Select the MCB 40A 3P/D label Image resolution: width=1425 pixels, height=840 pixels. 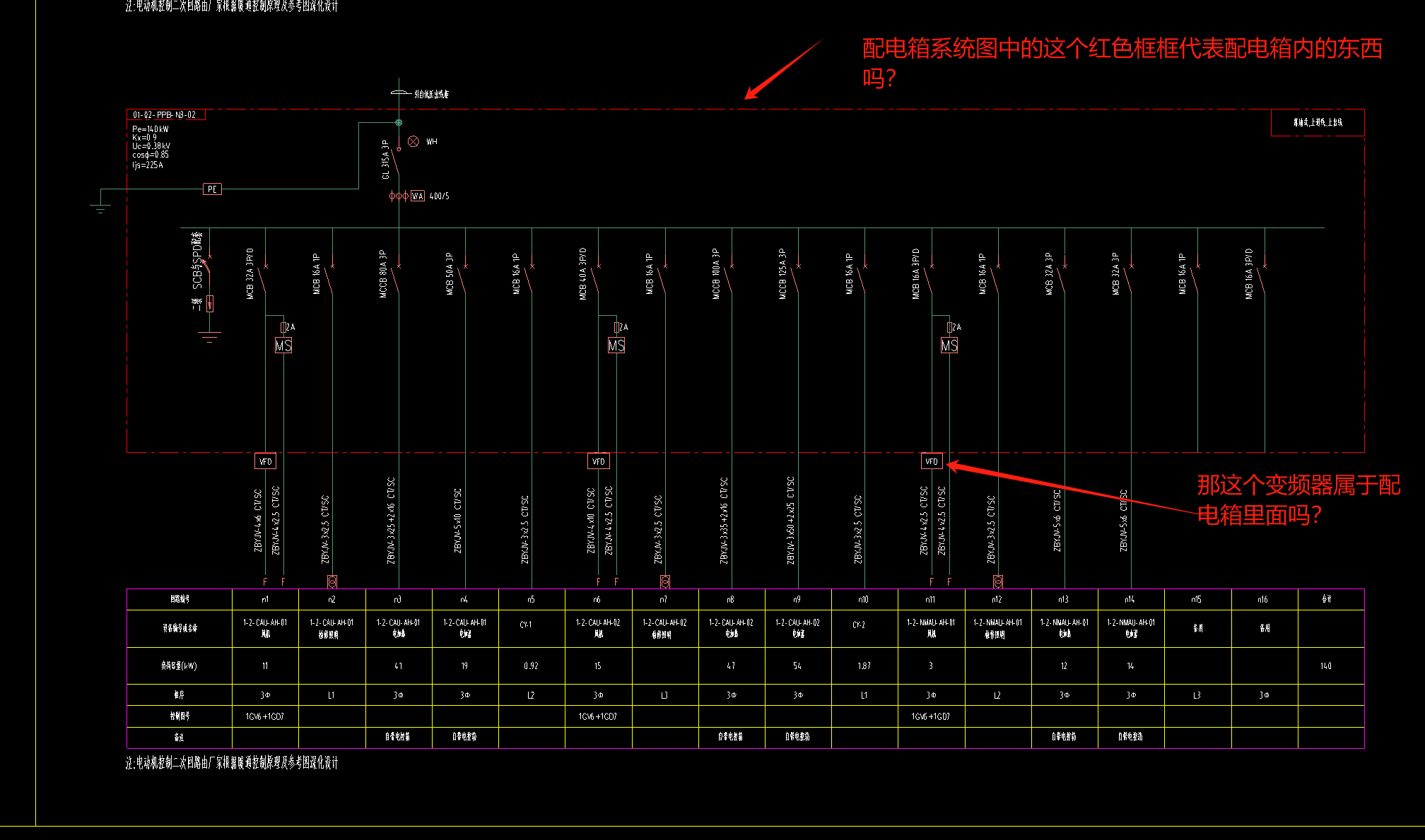(x=583, y=273)
